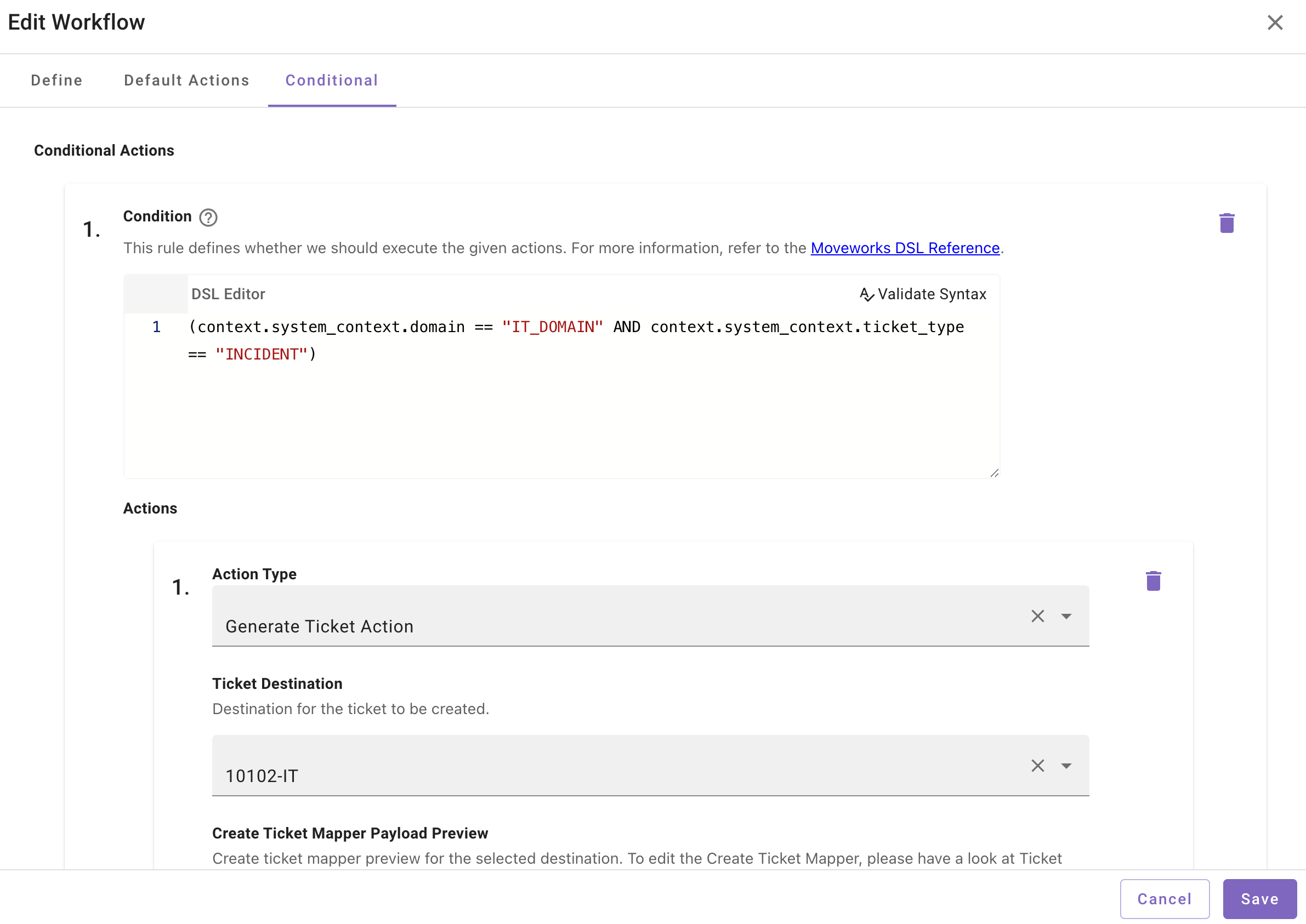This screenshot has width=1306, height=924.
Task: Click line number 1 in DSL editor
Action: pos(156,327)
